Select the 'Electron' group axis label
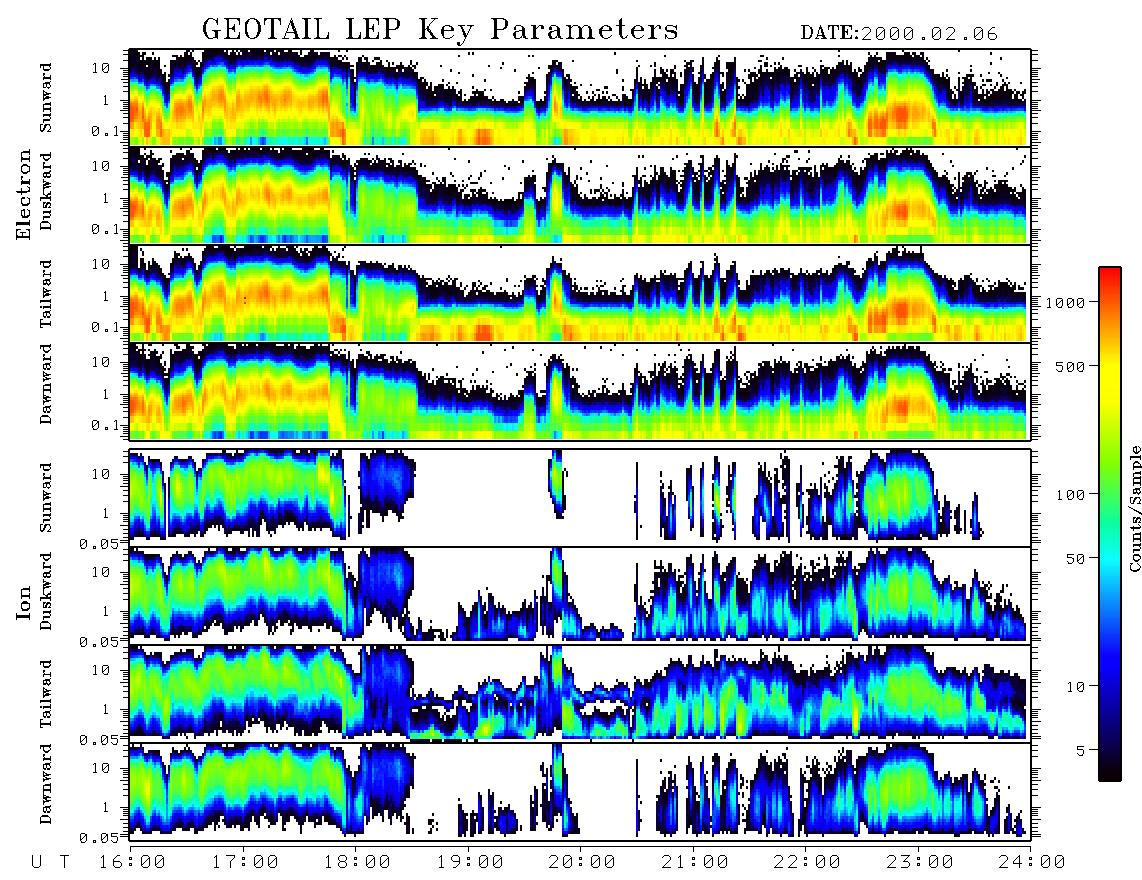Image resolution: width=1142 pixels, height=880 pixels. coord(24,194)
